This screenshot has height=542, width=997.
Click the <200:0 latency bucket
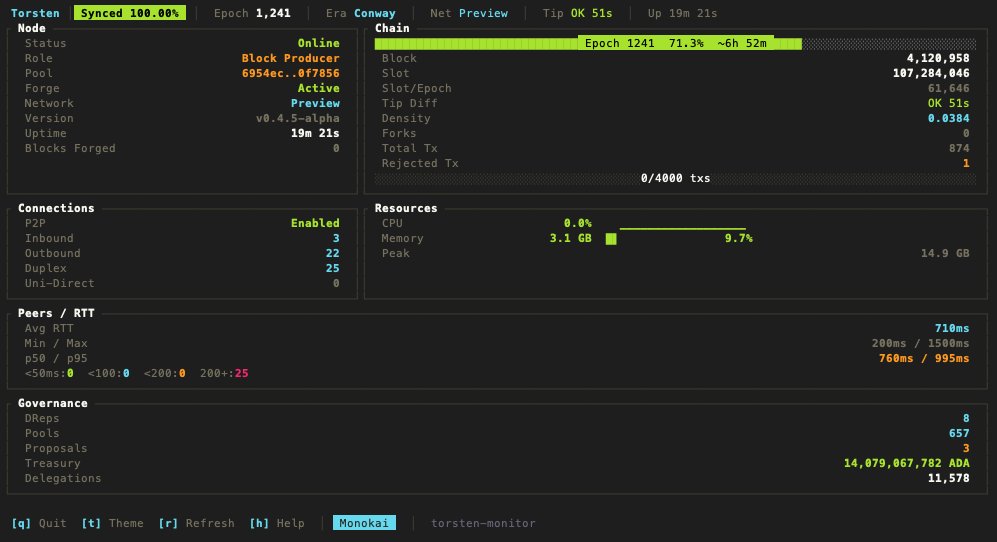tap(165, 373)
